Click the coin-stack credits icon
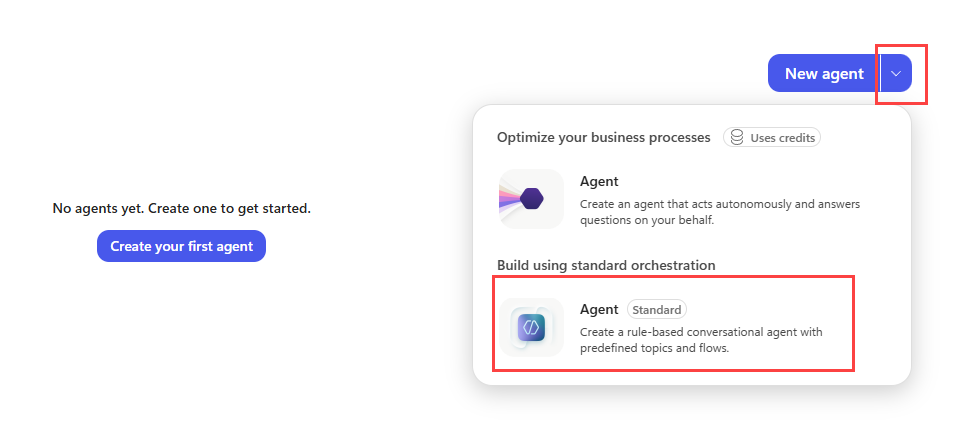962x426 pixels. (x=737, y=137)
